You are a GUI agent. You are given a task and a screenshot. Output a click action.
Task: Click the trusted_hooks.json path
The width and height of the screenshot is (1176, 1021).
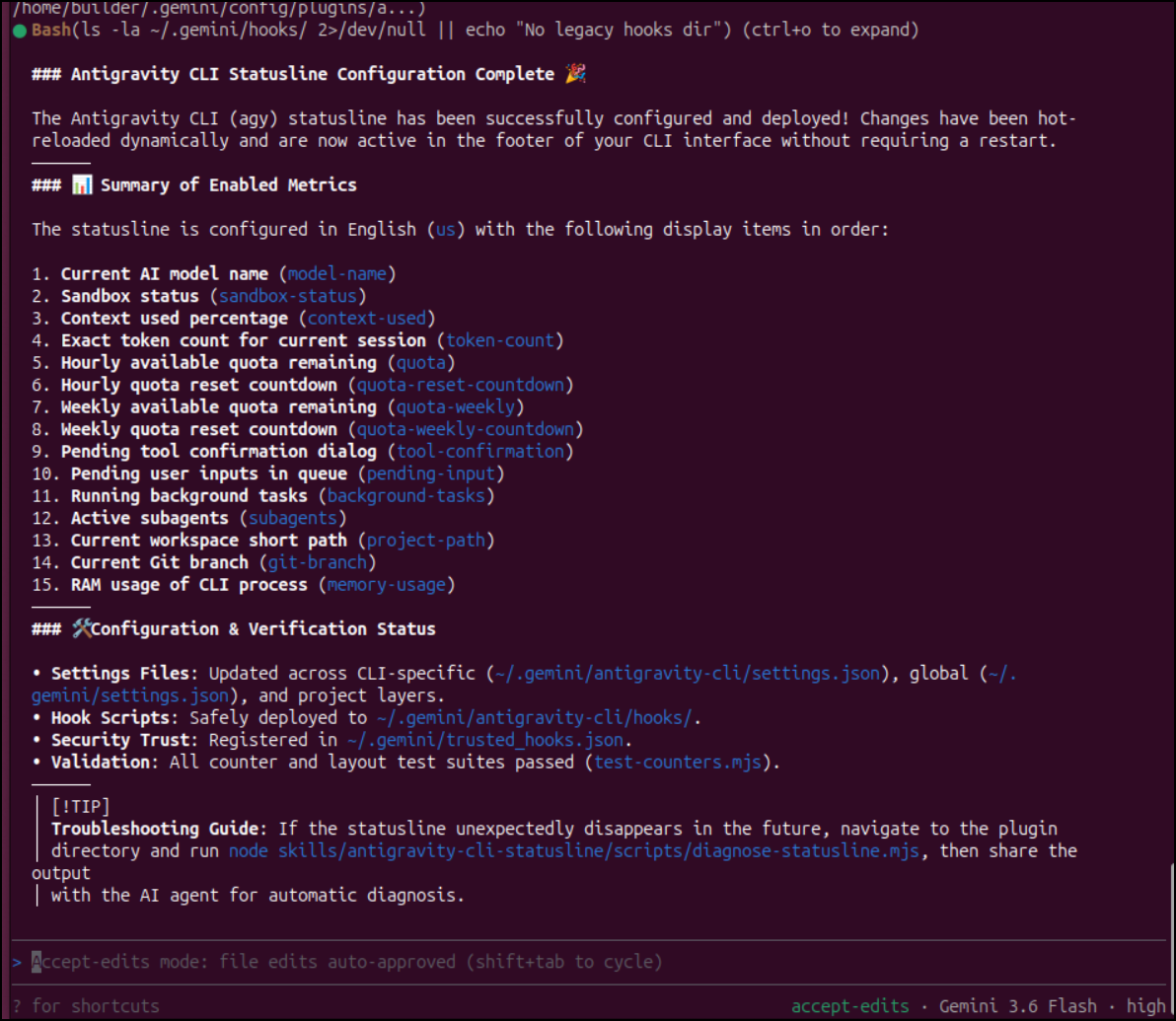coord(485,740)
